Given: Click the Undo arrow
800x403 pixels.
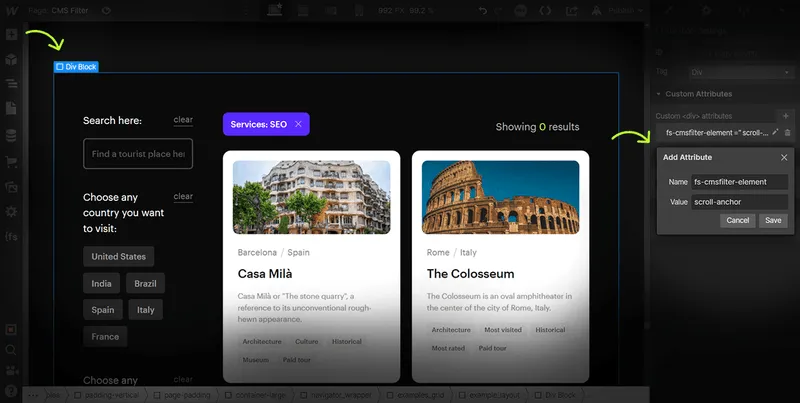Looking at the screenshot, I should tap(483, 10).
